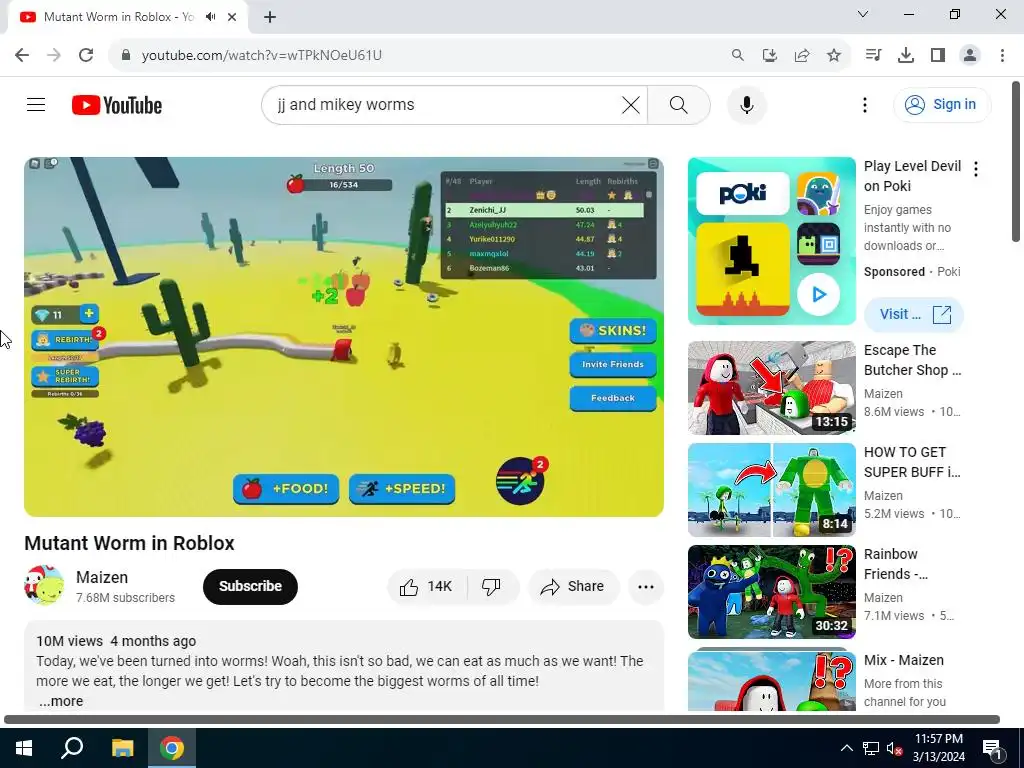Open a new tab

[x=270, y=17]
